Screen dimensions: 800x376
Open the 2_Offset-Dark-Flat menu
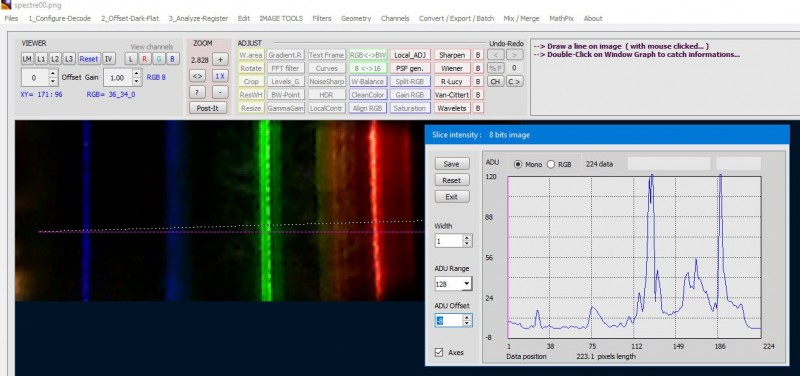pyautogui.click(x=130, y=18)
